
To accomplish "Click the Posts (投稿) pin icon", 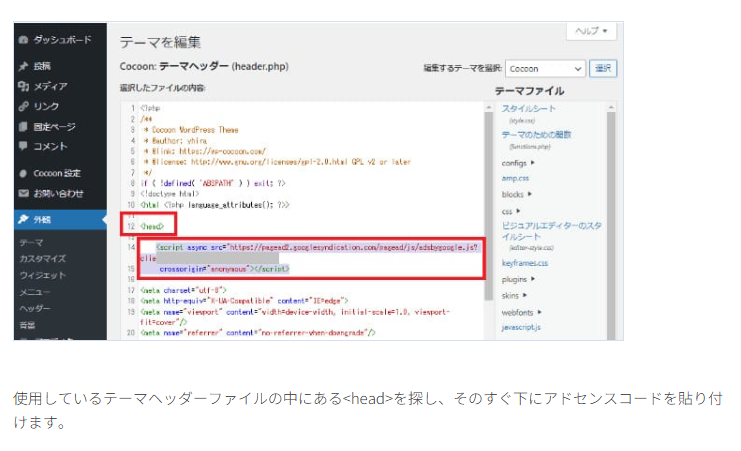I will click(x=23, y=67).
